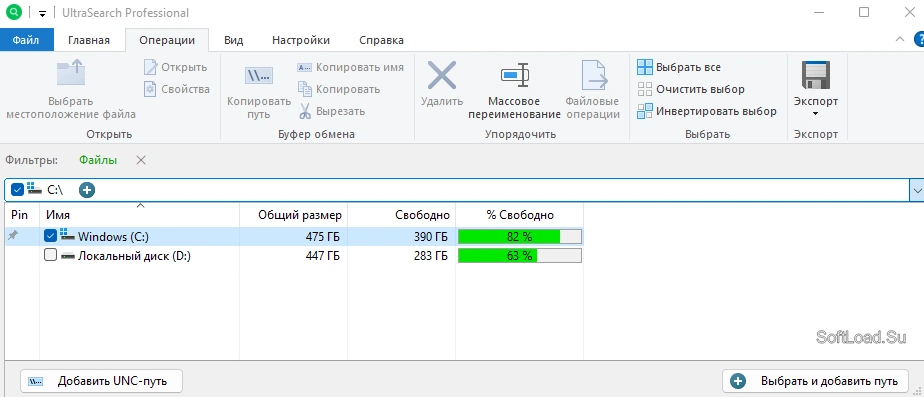Maximize the UltraSearch window
Viewport: 924px width, 397px height.
click(x=864, y=12)
